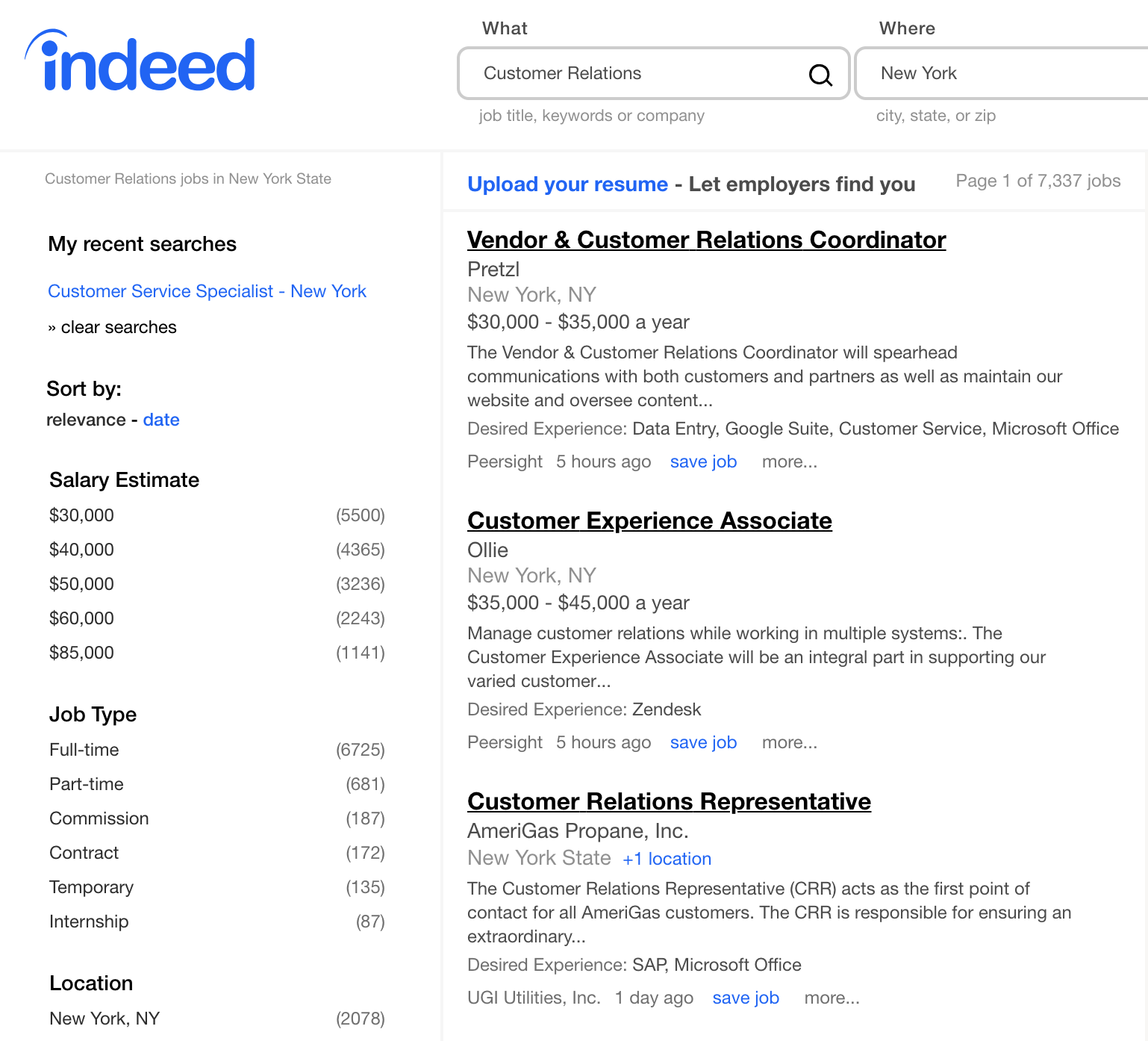Open Customer Experience Associate job listing
This screenshot has width=1148, height=1041.
(x=649, y=521)
